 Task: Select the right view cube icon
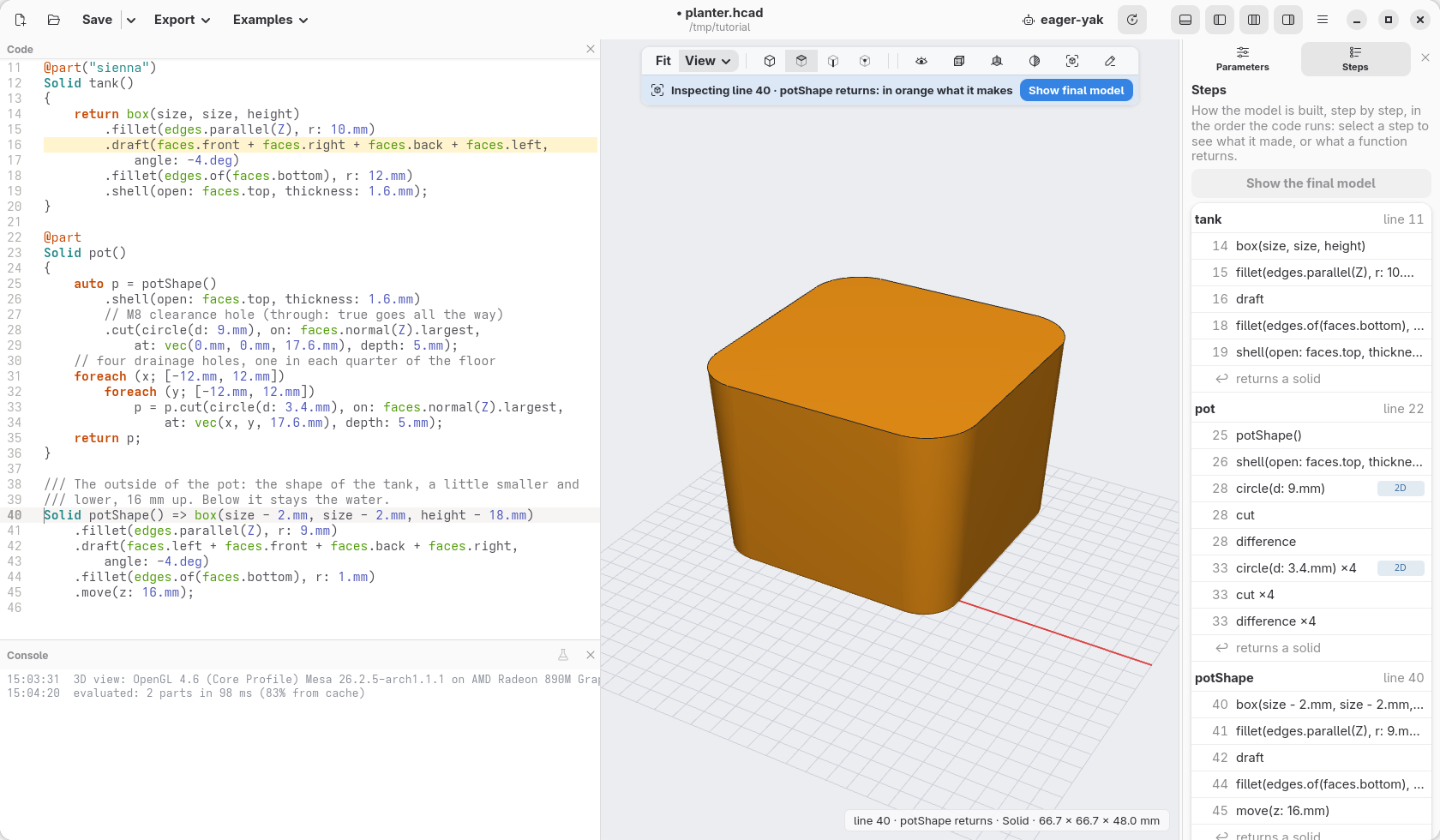pos(865,61)
